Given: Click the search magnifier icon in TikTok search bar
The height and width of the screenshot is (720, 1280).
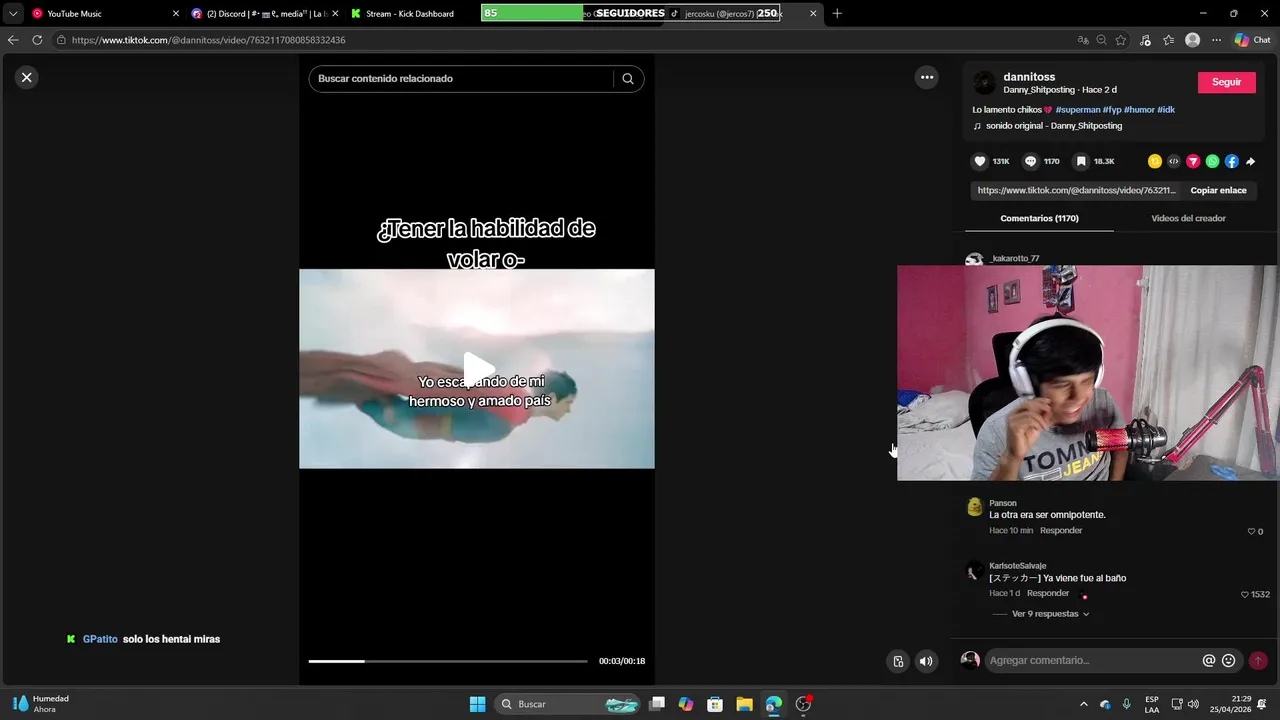Looking at the screenshot, I should 628,79.
